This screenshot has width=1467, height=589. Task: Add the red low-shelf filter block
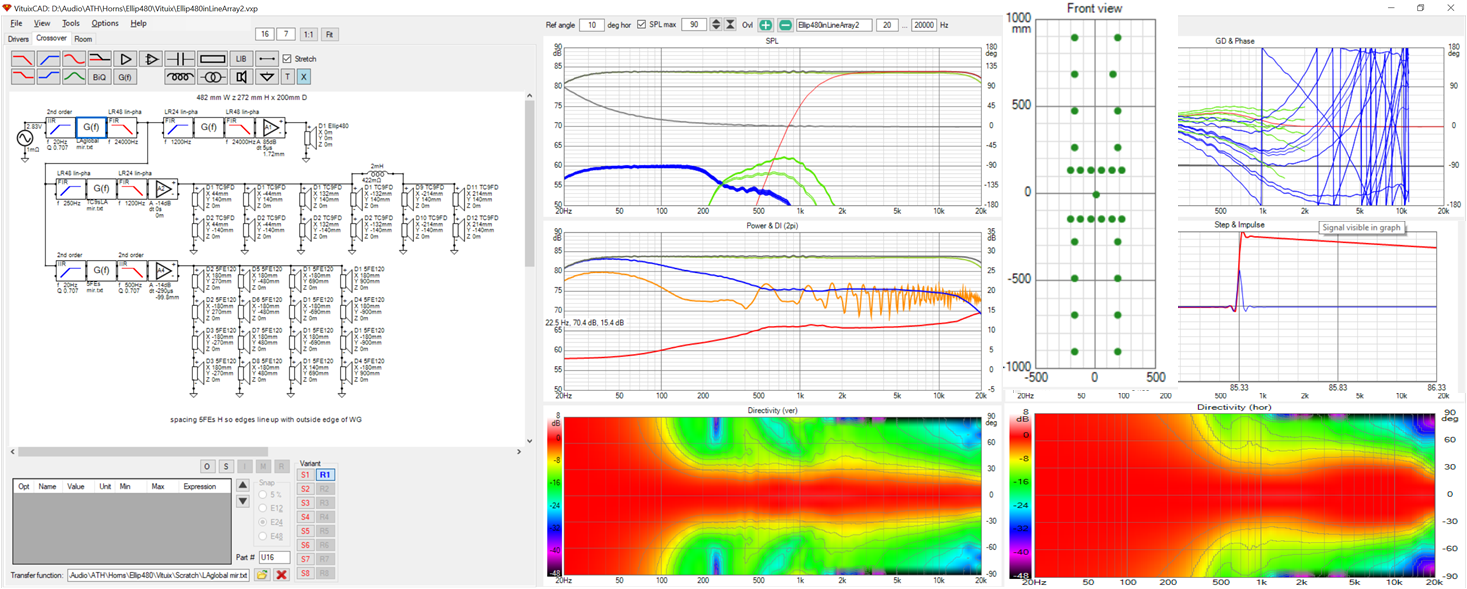tap(23, 76)
